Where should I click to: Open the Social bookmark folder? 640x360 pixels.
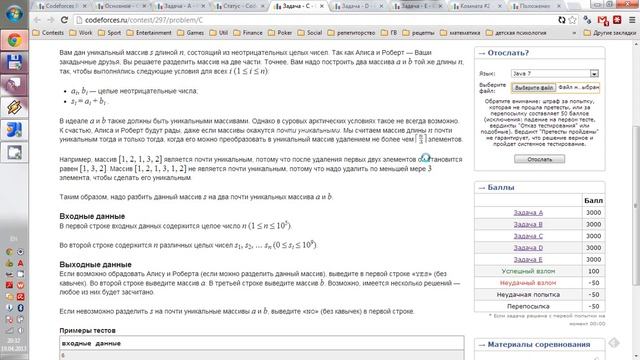pos(310,33)
